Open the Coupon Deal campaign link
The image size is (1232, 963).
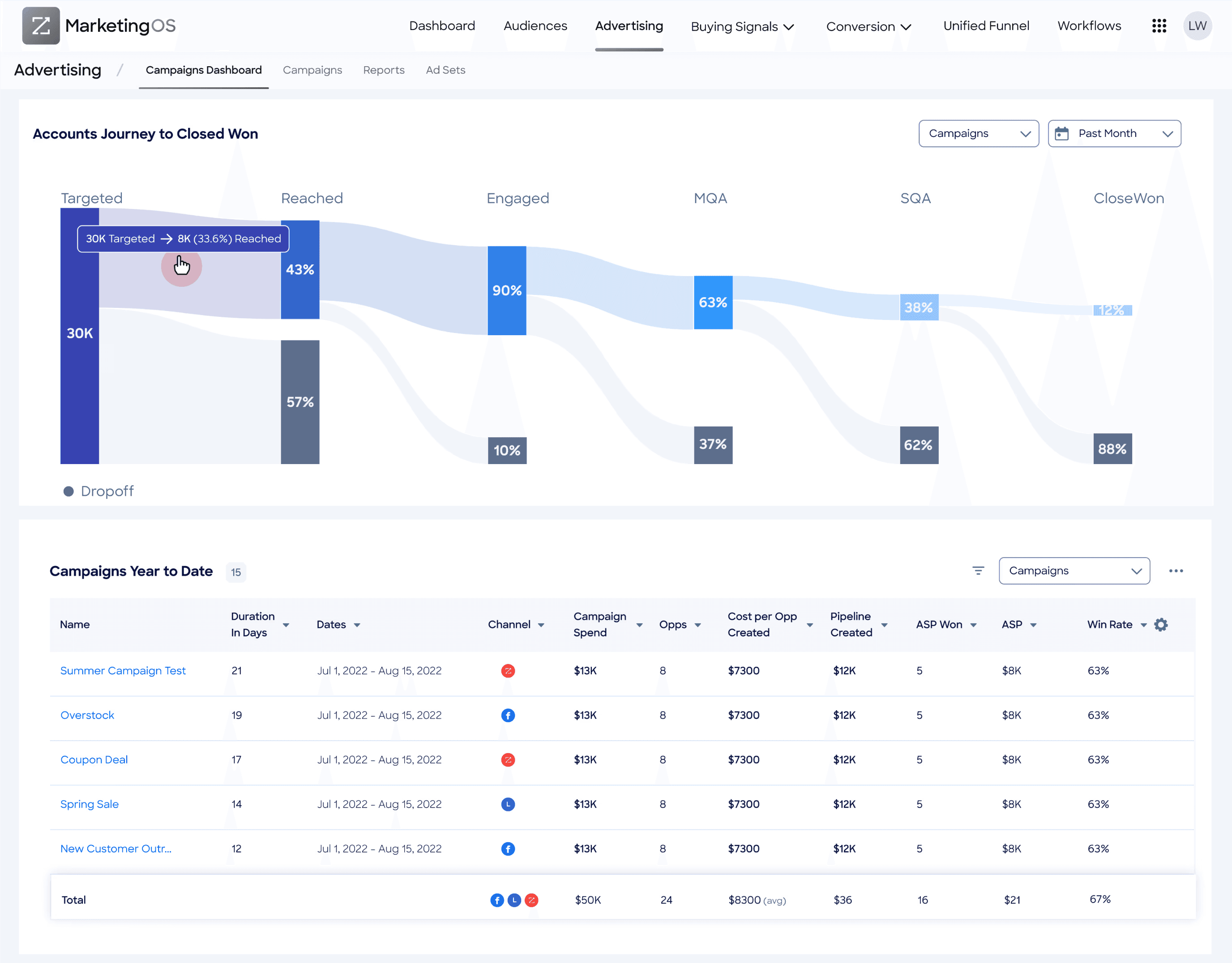click(x=94, y=759)
